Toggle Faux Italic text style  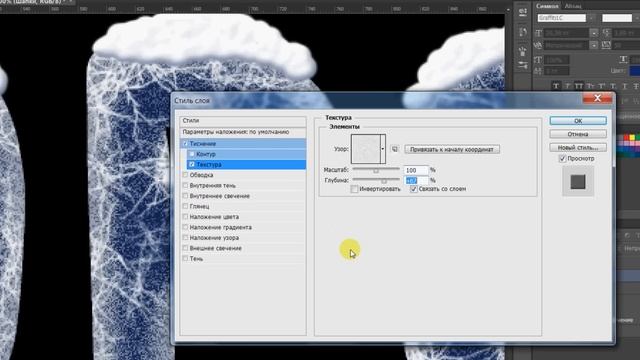pyautogui.click(x=567, y=86)
